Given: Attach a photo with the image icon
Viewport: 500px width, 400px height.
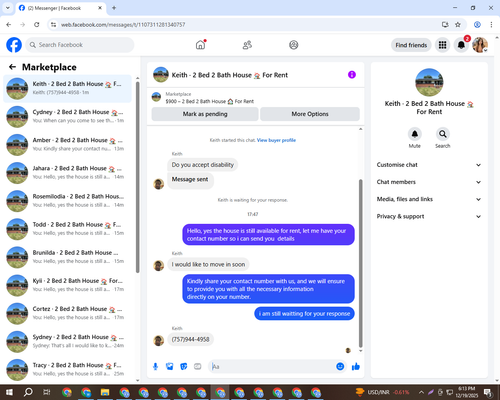Looking at the screenshot, I should [170, 367].
